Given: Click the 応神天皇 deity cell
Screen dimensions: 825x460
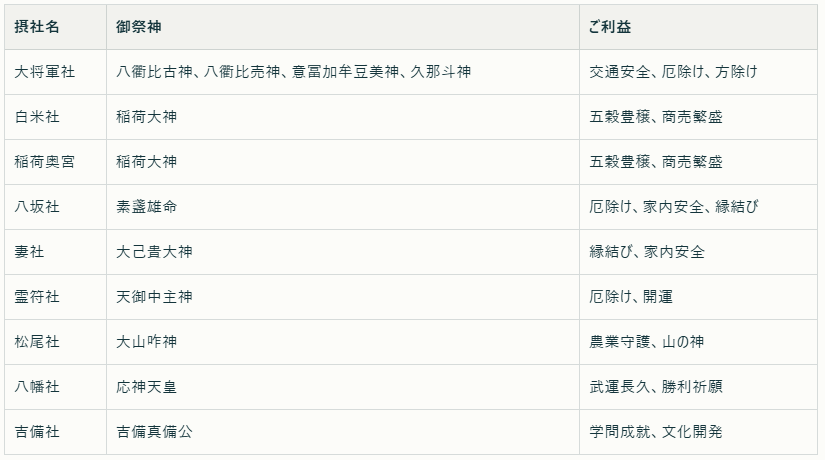Looking at the screenshot, I should [x=147, y=387].
